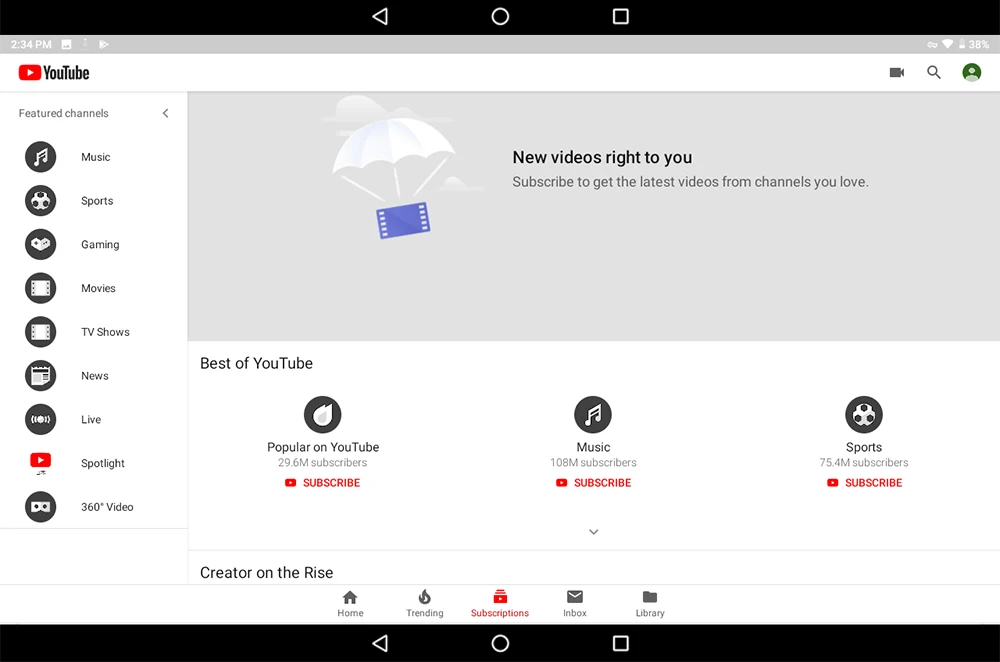This screenshot has height=662, width=1000.
Task: Subscribe to the Sports channel
Action: click(864, 483)
